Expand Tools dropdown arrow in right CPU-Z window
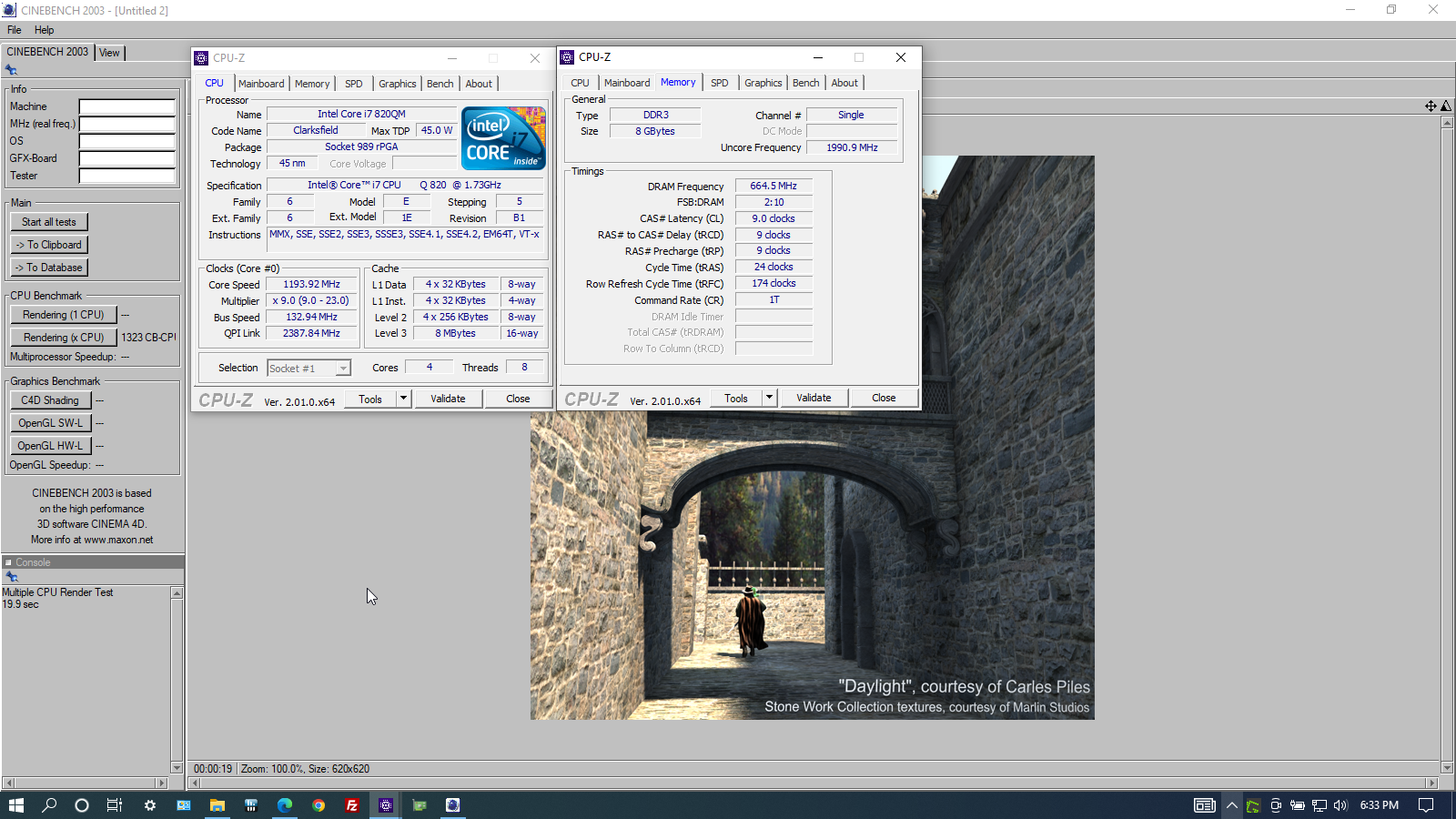The height and width of the screenshot is (819, 1456). pyautogui.click(x=769, y=398)
